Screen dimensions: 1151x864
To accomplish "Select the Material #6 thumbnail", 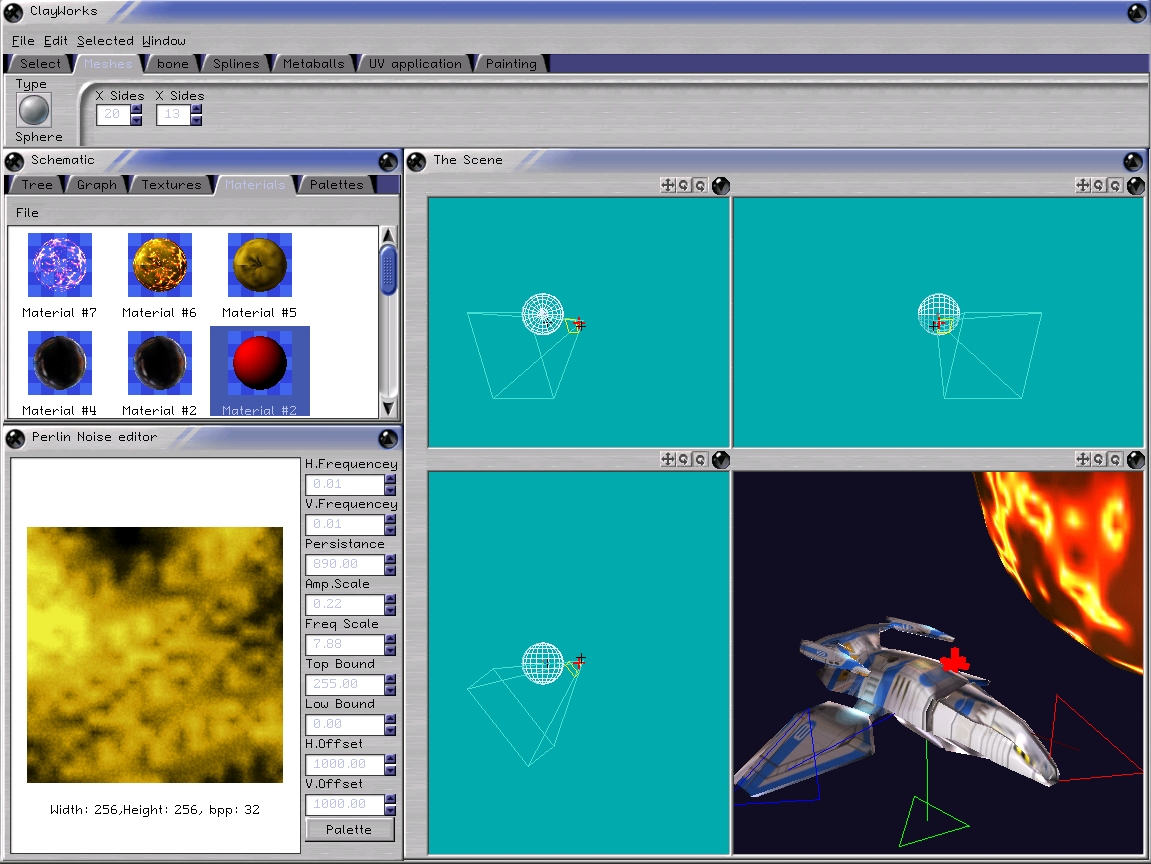I will coord(159,265).
